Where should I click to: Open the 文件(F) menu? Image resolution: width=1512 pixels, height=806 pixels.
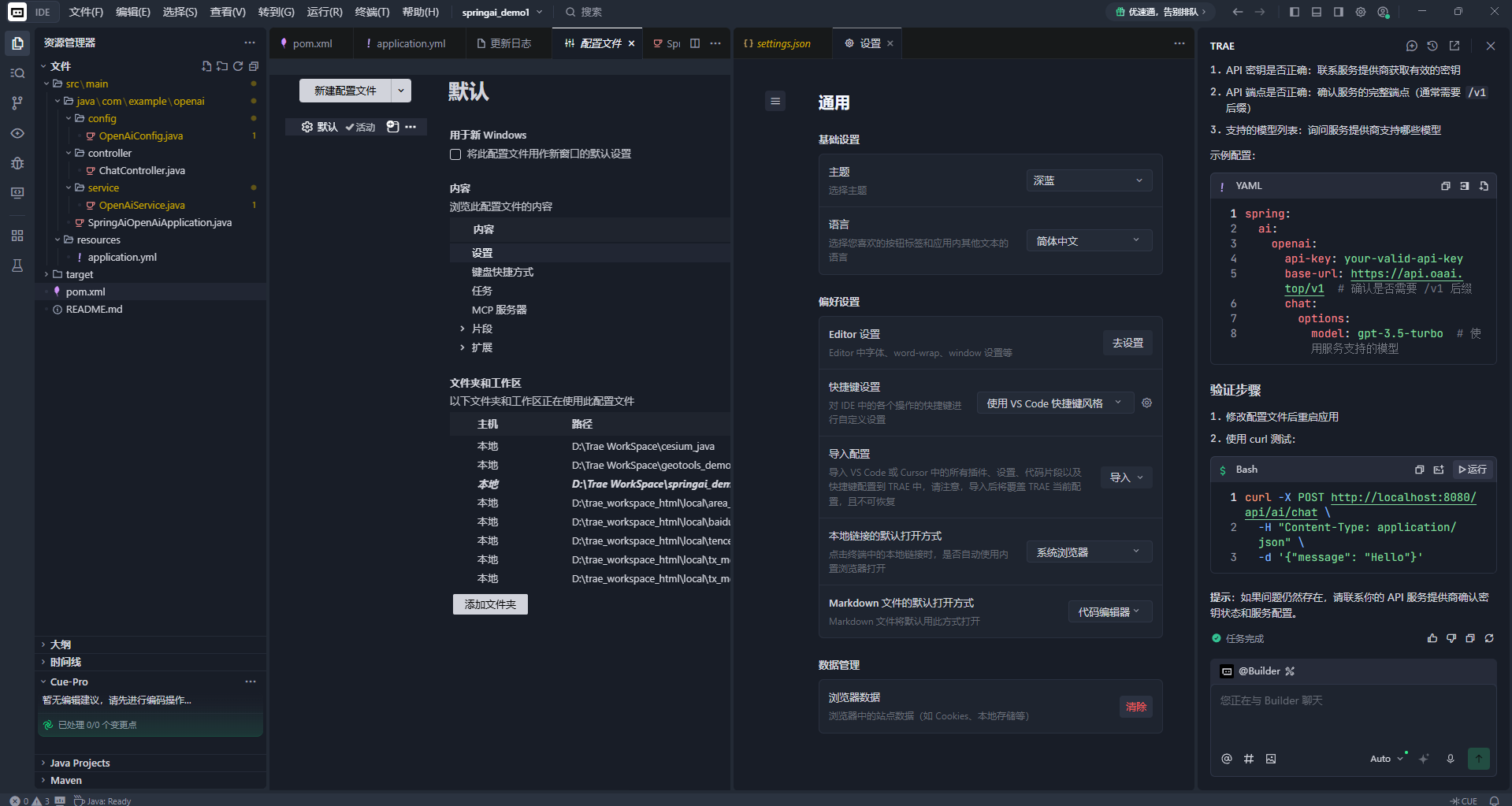86,12
